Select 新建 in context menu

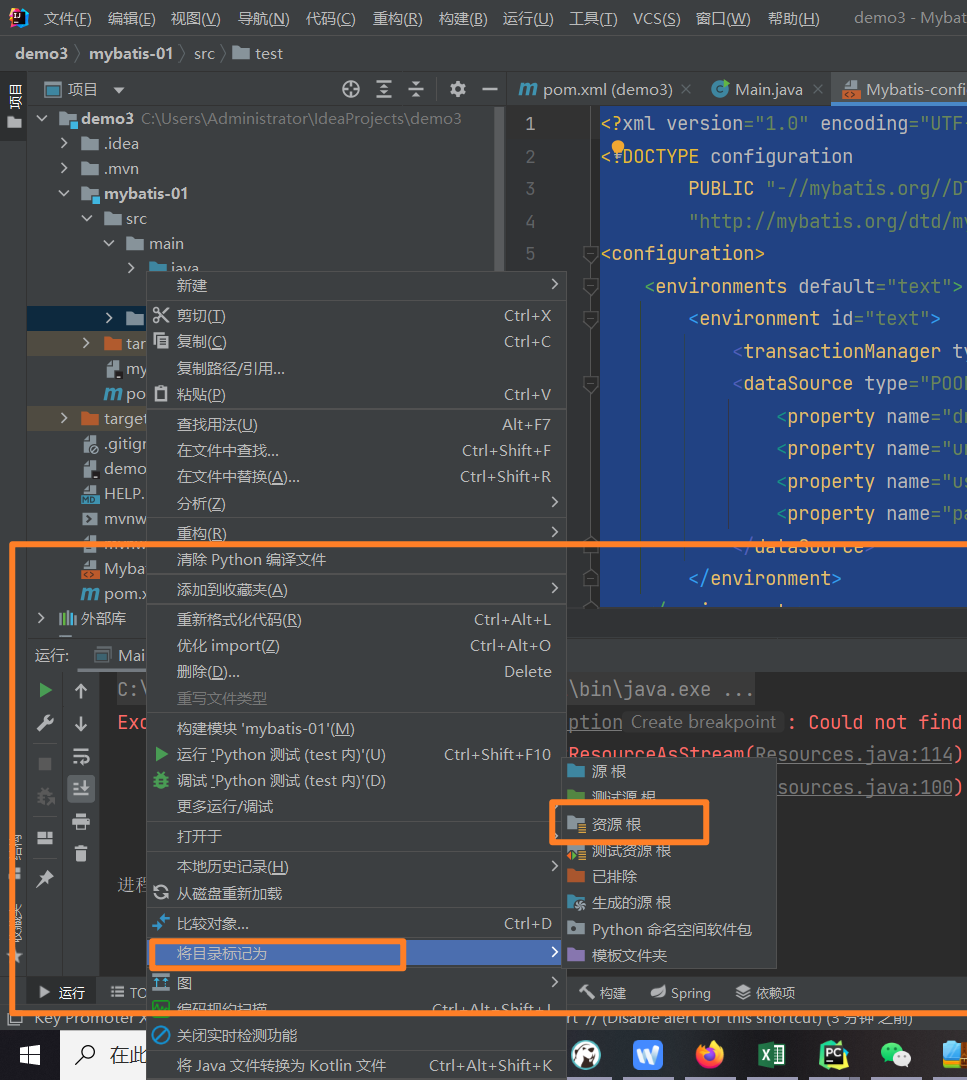coord(357,286)
